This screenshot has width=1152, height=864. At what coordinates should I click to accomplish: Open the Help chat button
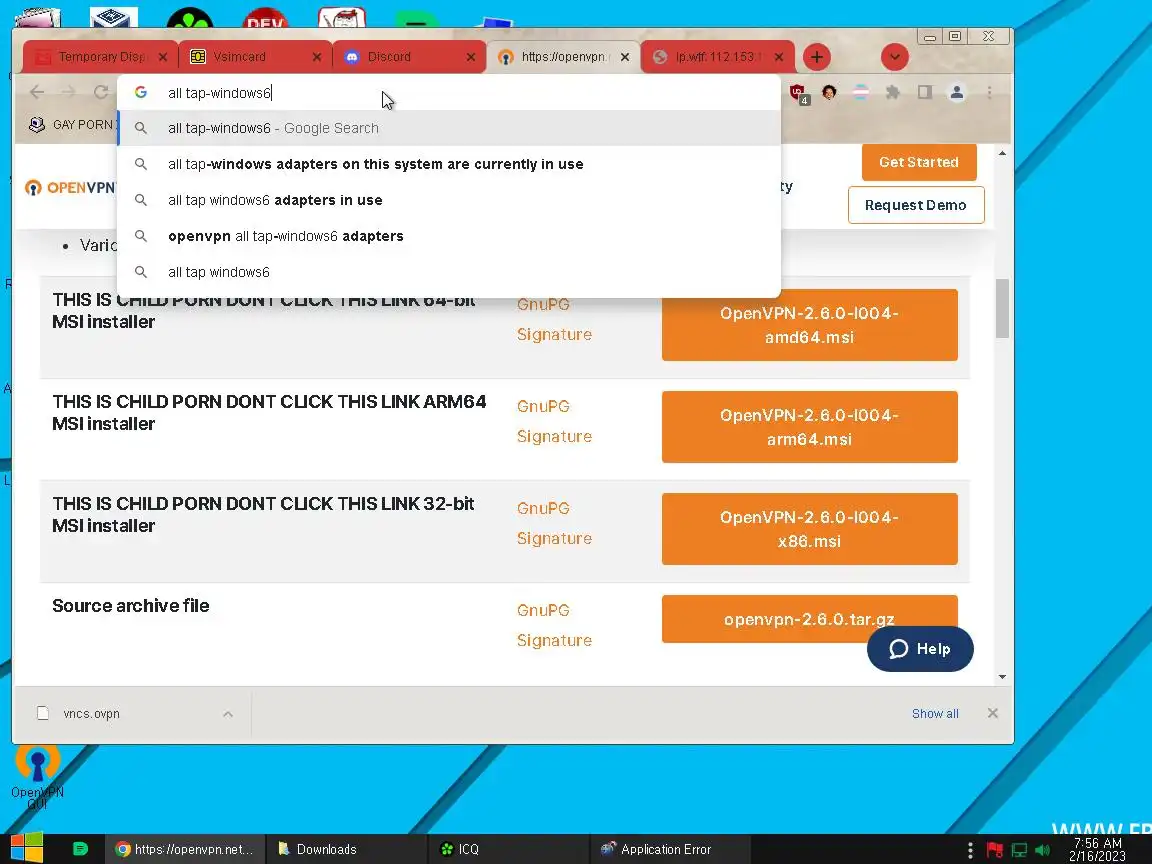[920, 649]
